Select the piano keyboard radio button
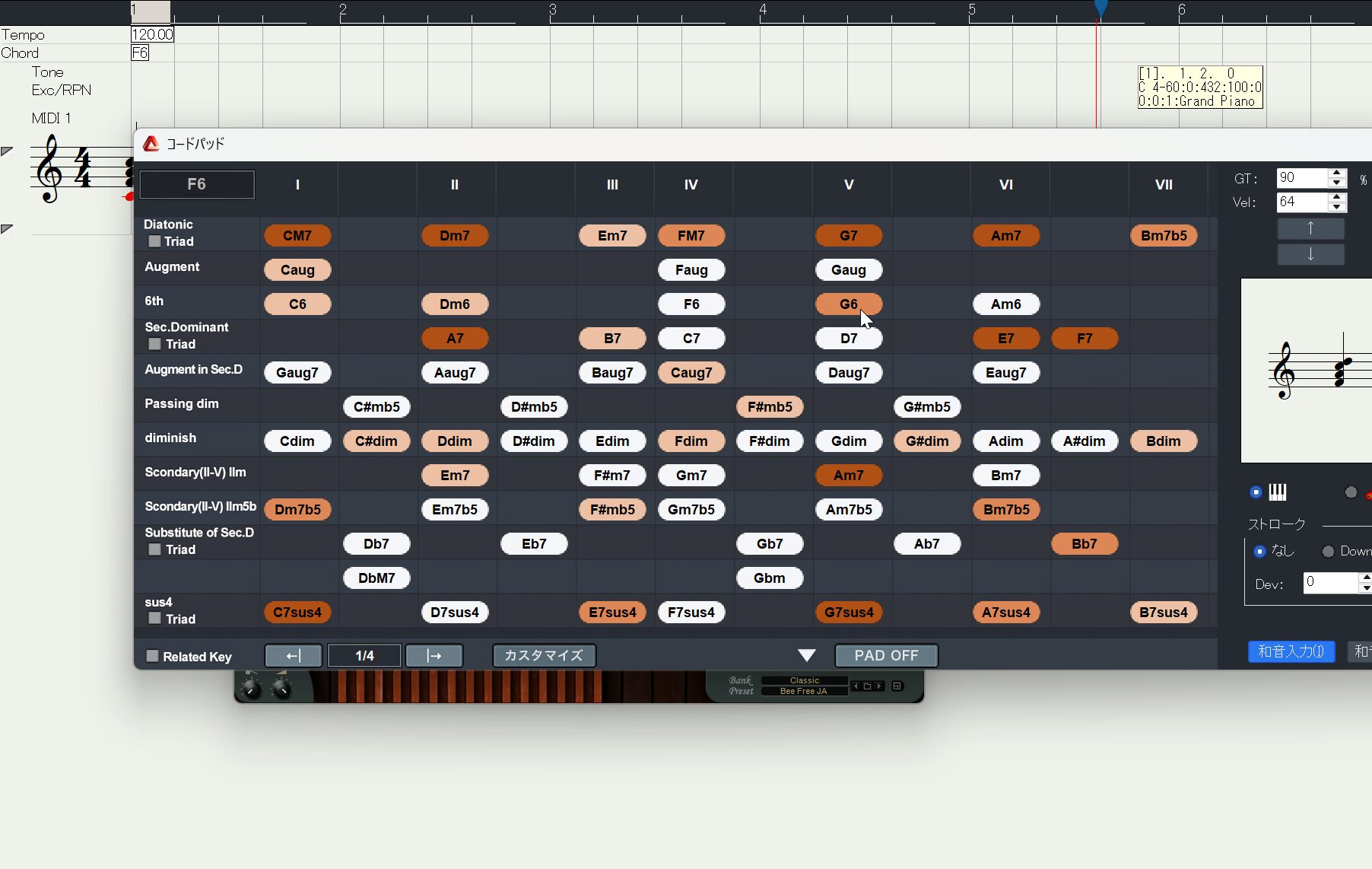Image resolution: width=1372 pixels, height=869 pixels. point(1256,492)
